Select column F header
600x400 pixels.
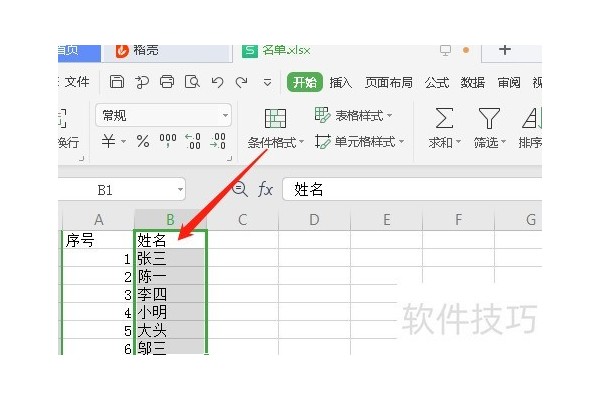click(x=458, y=220)
